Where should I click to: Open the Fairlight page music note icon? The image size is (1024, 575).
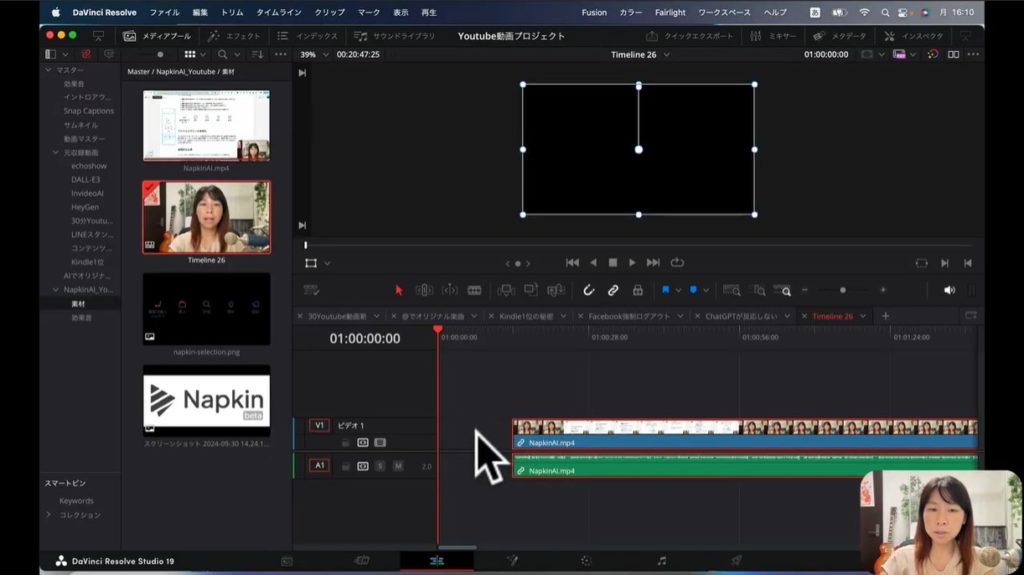661,561
